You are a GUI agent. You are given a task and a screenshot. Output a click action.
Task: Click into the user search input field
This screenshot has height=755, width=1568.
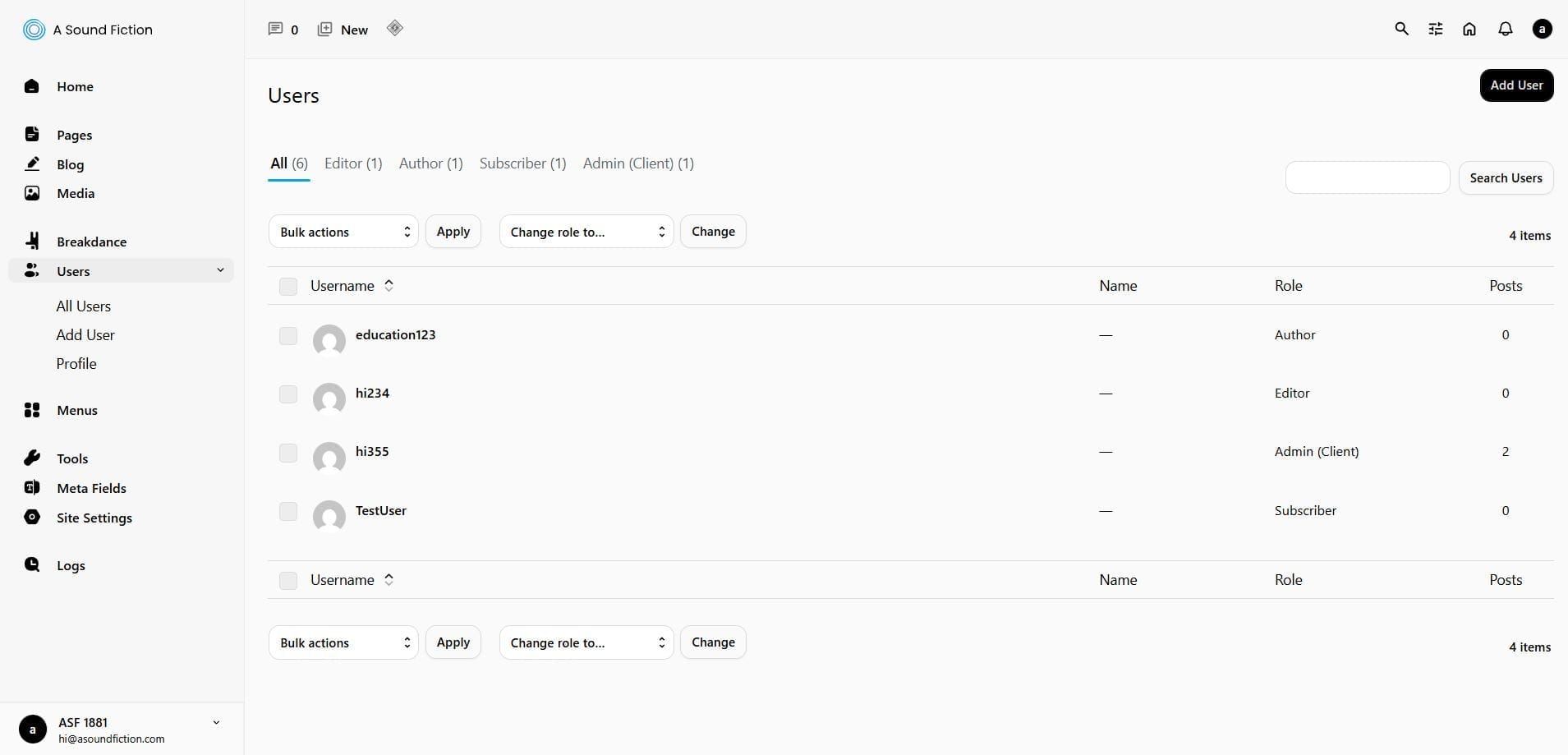coord(1367,177)
